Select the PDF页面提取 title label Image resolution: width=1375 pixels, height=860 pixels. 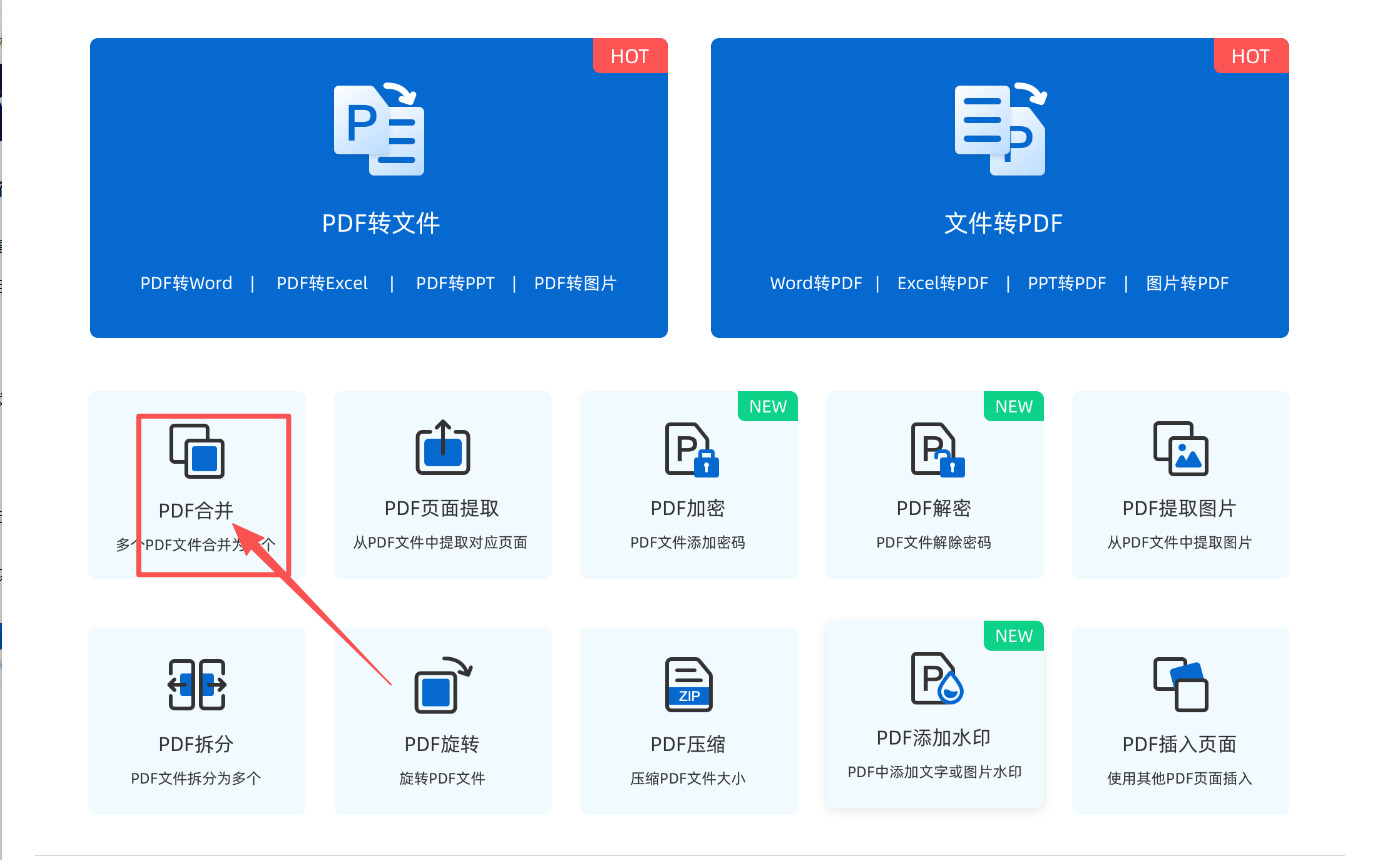[442, 509]
